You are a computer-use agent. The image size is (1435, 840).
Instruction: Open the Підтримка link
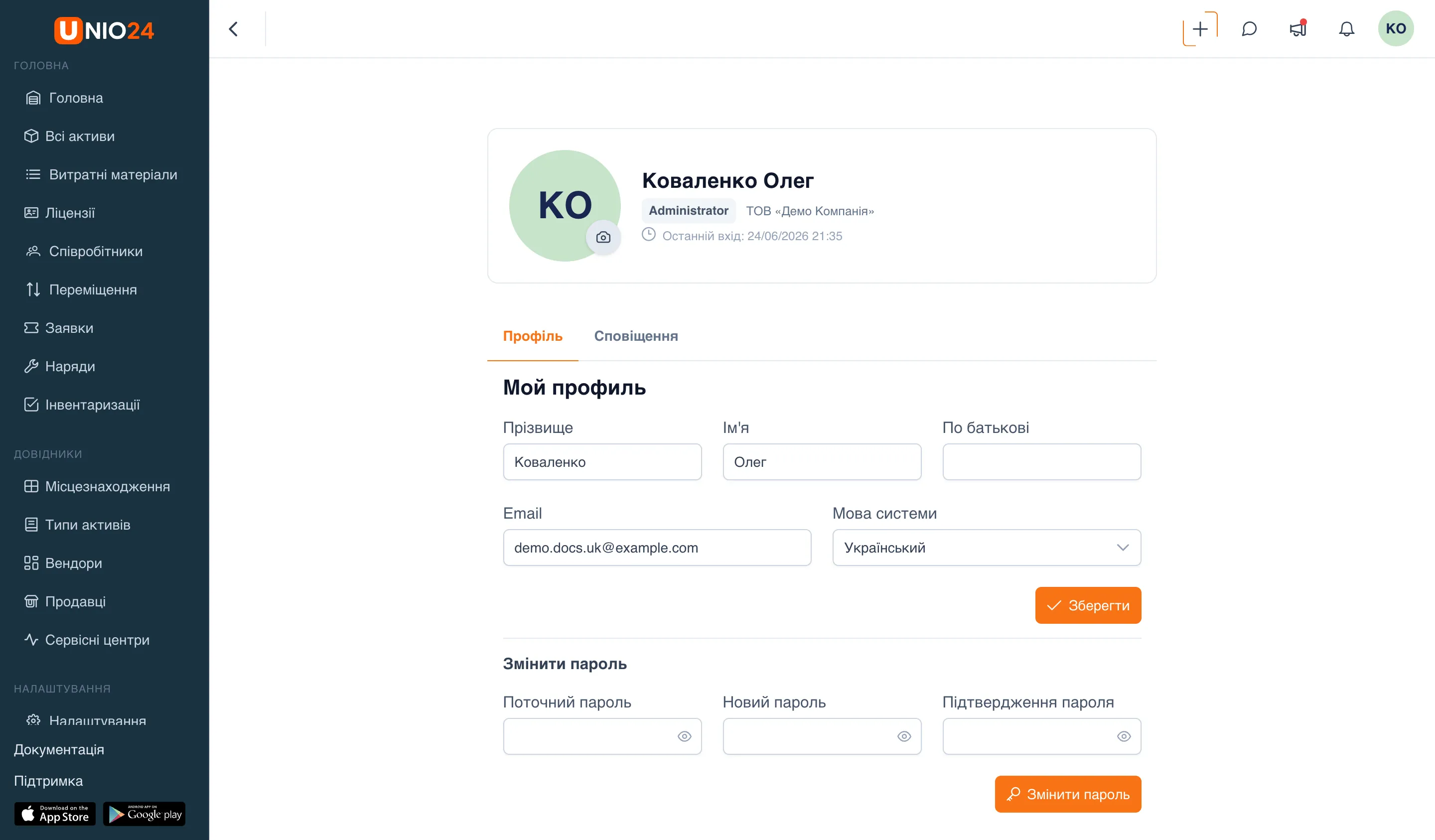pyautogui.click(x=48, y=781)
